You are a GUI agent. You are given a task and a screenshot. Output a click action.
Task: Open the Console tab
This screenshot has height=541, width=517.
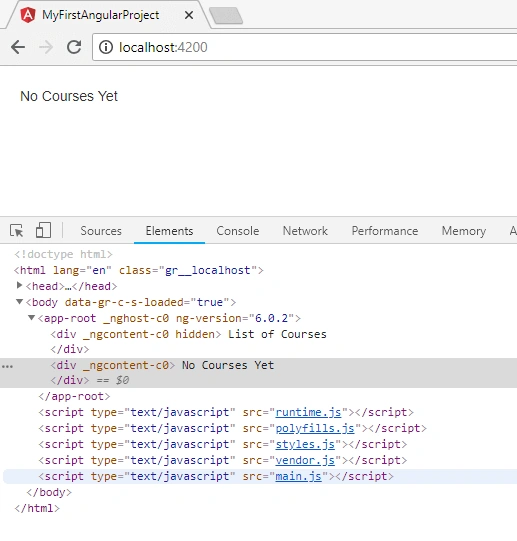(x=237, y=231)
